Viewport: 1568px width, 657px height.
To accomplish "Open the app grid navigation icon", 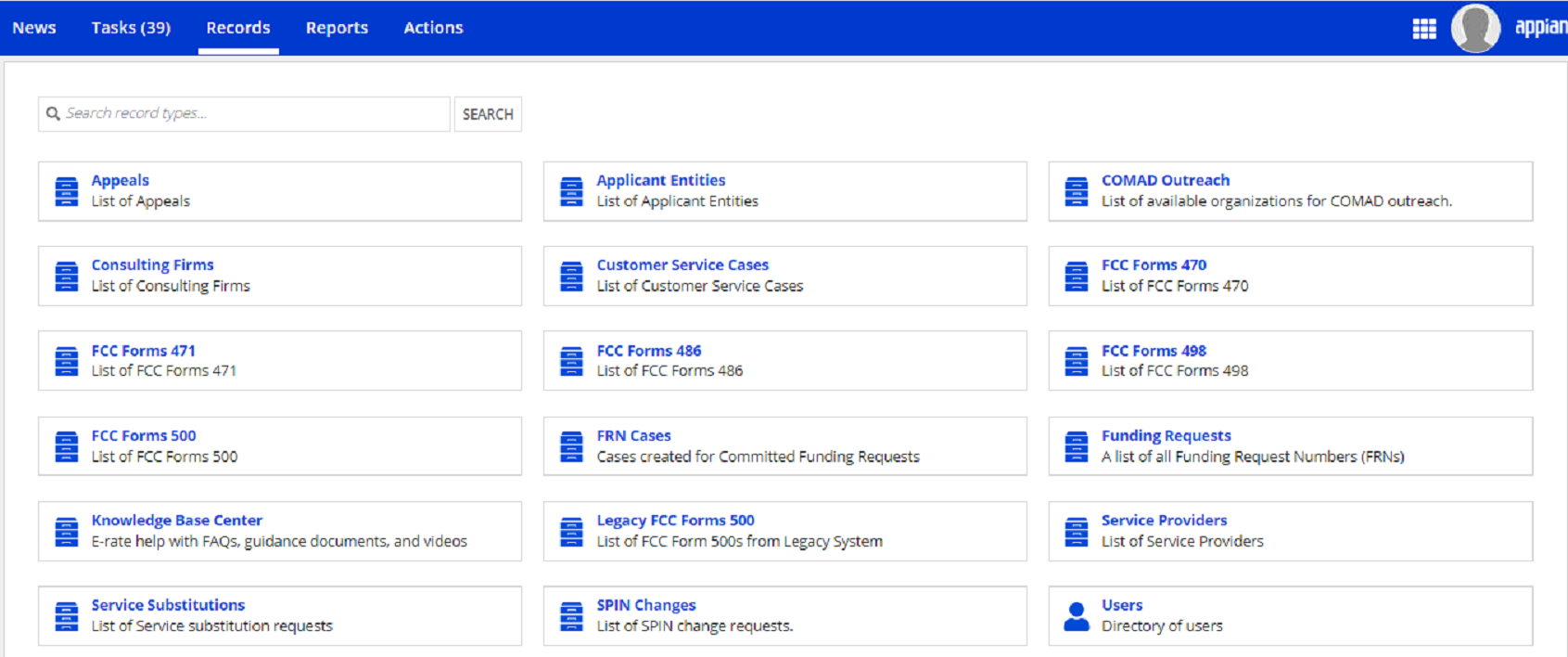I will (x=1423, y=29).
